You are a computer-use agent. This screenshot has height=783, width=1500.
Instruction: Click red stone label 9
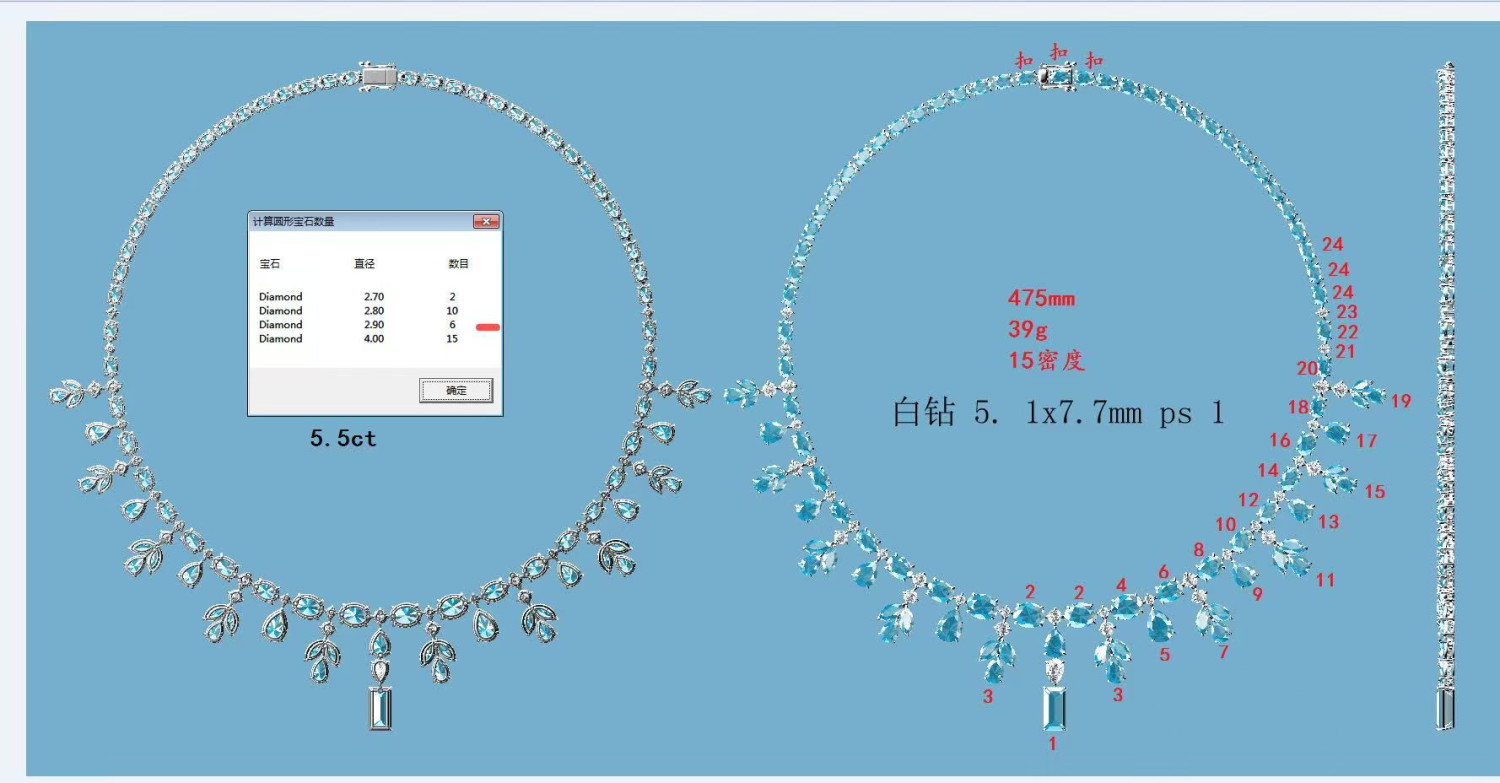tap(1257, 594)
